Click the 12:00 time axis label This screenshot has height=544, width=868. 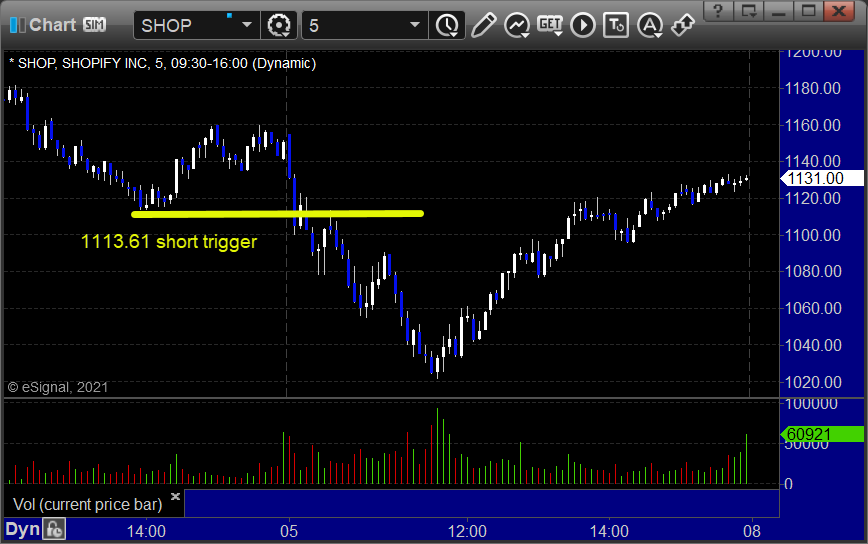click(x=467, y=531)
